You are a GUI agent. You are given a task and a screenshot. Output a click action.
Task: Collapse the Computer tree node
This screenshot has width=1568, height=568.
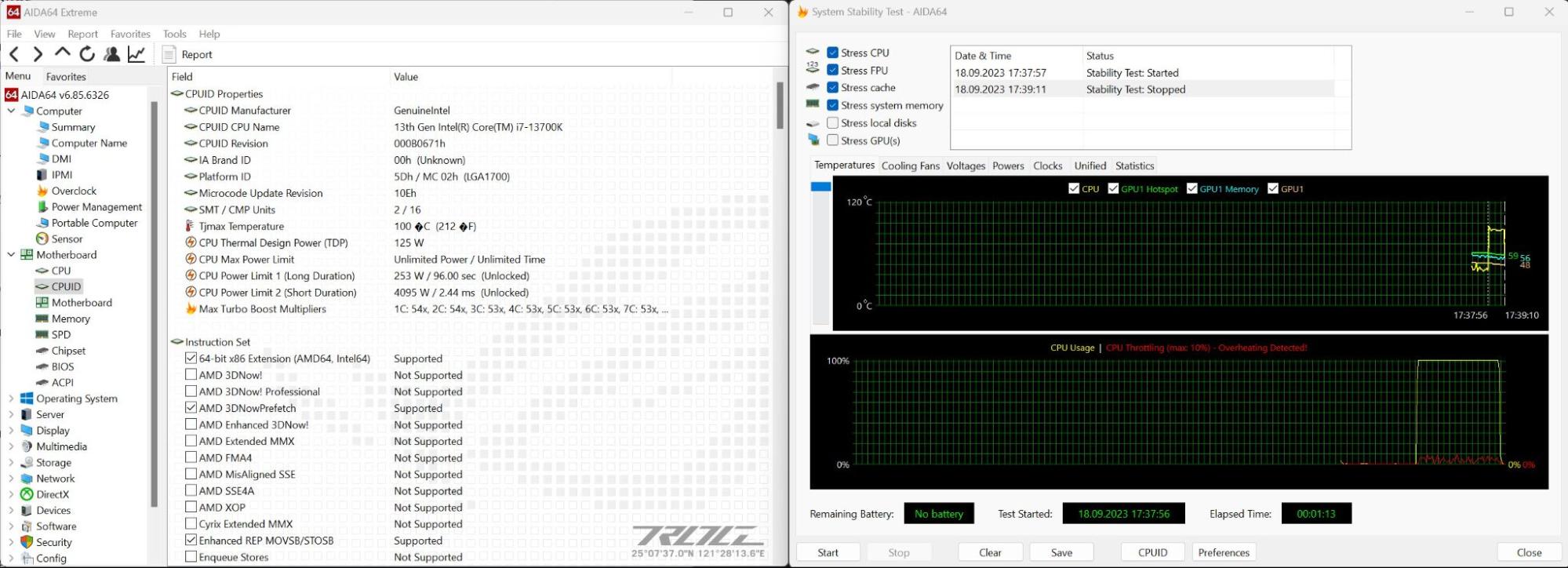11,111
